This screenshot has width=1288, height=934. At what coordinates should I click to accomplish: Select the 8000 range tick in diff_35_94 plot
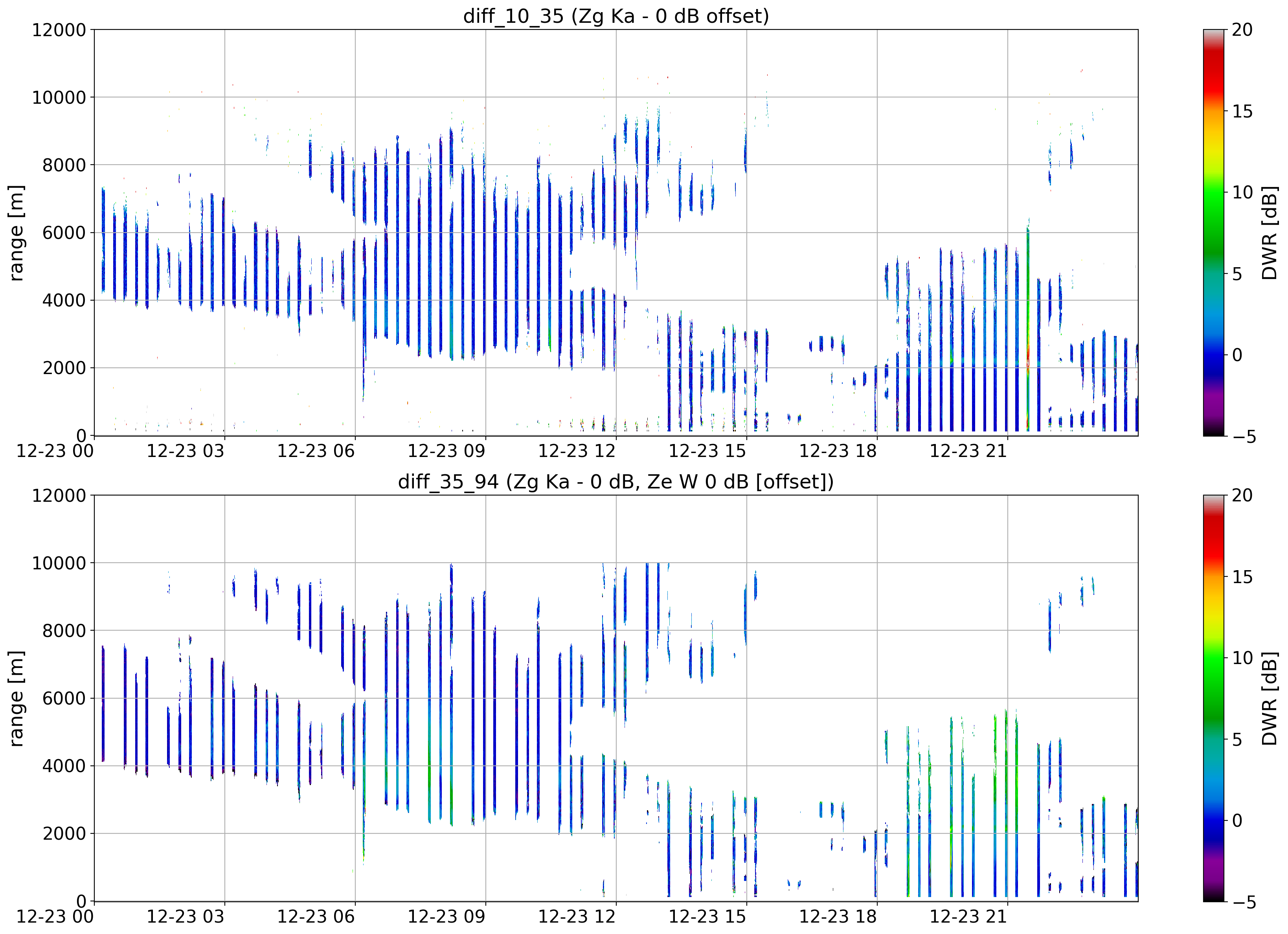[x=64, y=630]
